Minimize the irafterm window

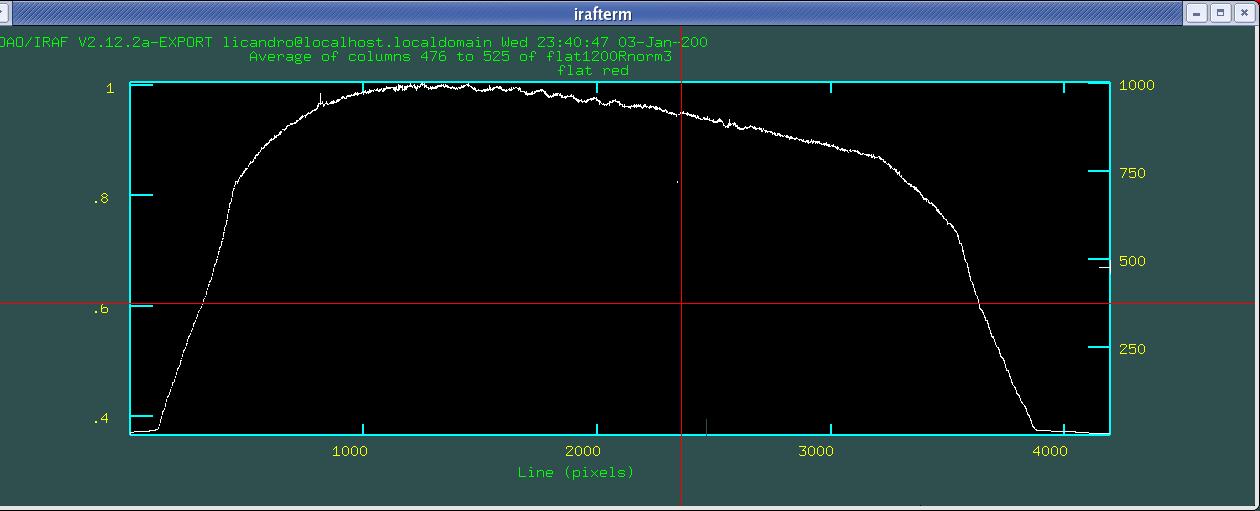pos(1196,13)
